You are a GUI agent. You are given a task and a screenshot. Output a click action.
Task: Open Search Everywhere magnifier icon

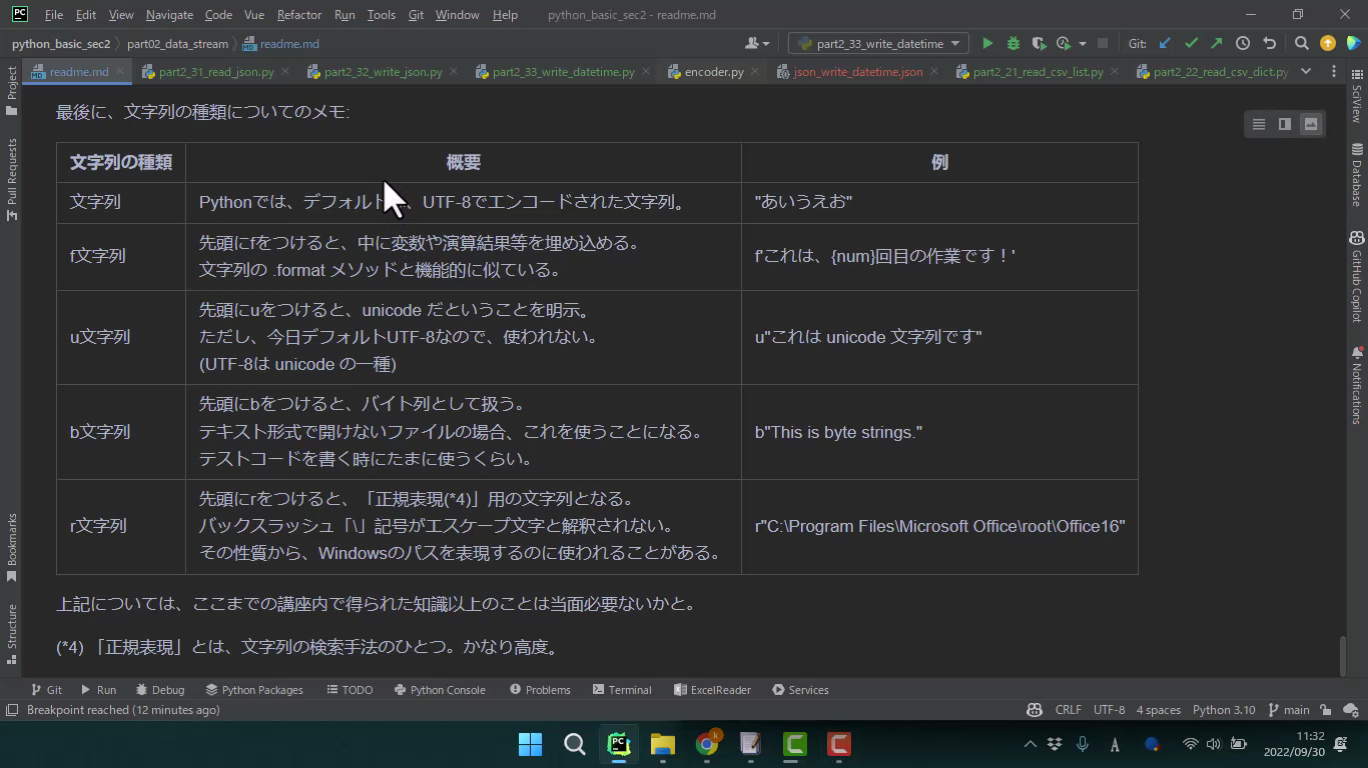(x=1301, y=44)
